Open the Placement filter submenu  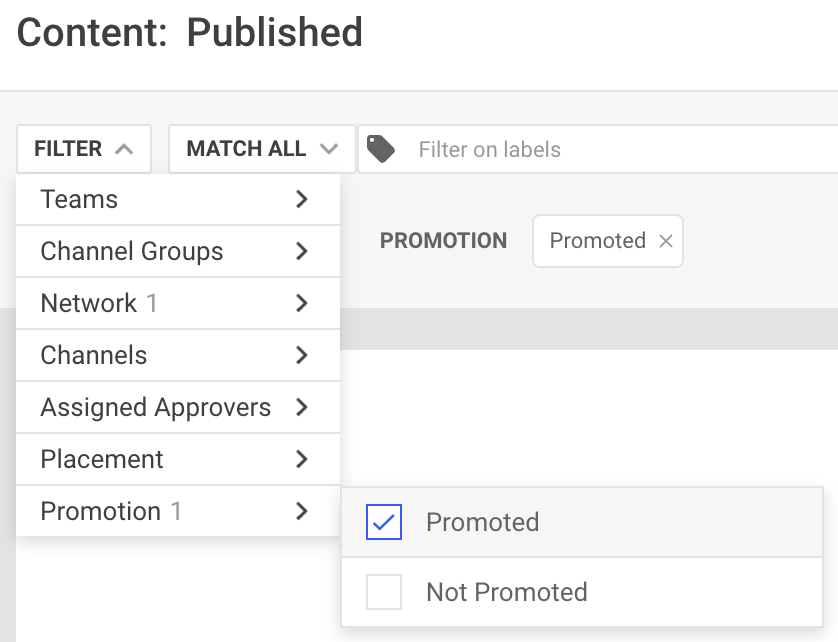tap(178, 459)
